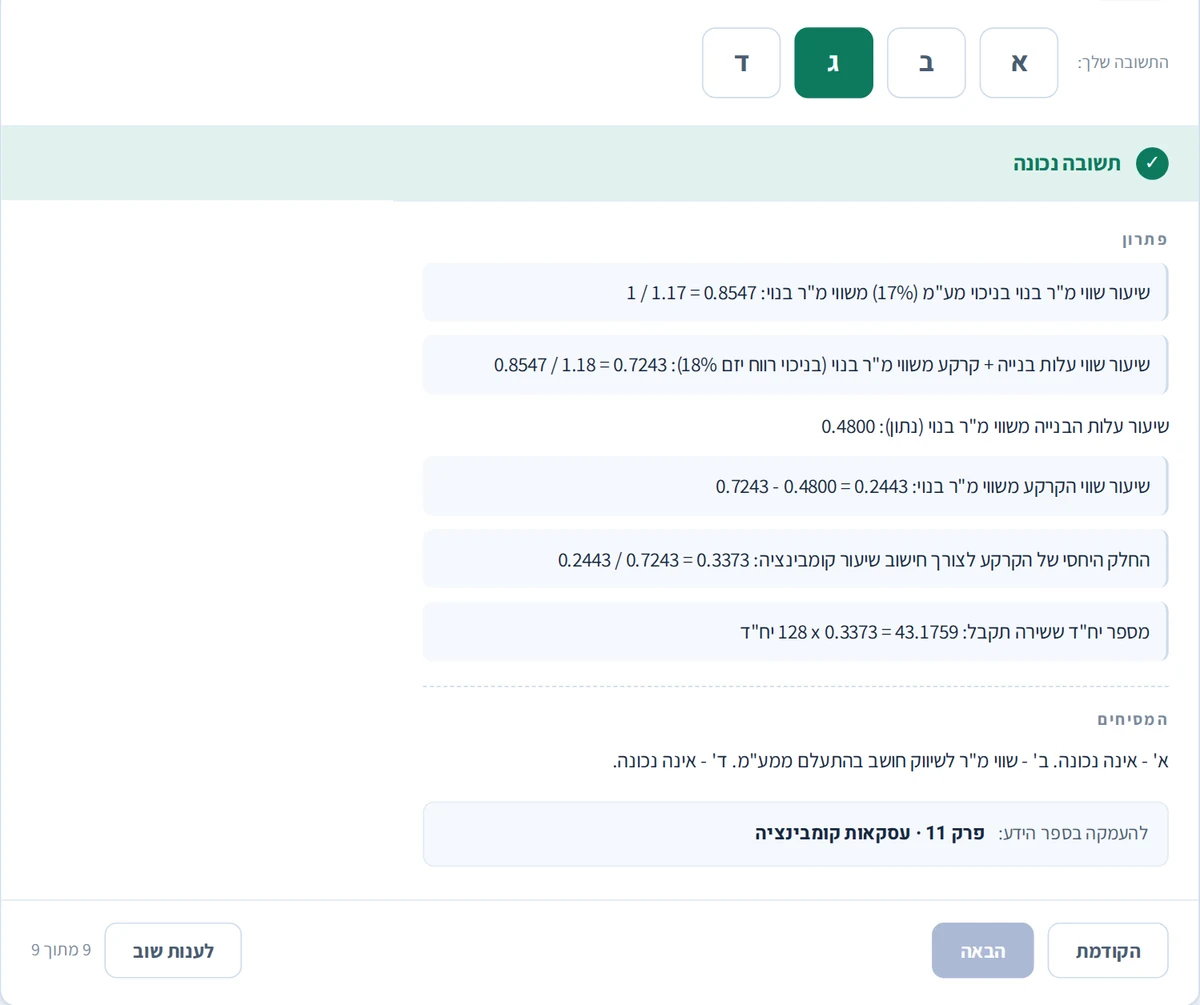
Task: Retry the question with לענות שוב
Action: tap(173, 950)
